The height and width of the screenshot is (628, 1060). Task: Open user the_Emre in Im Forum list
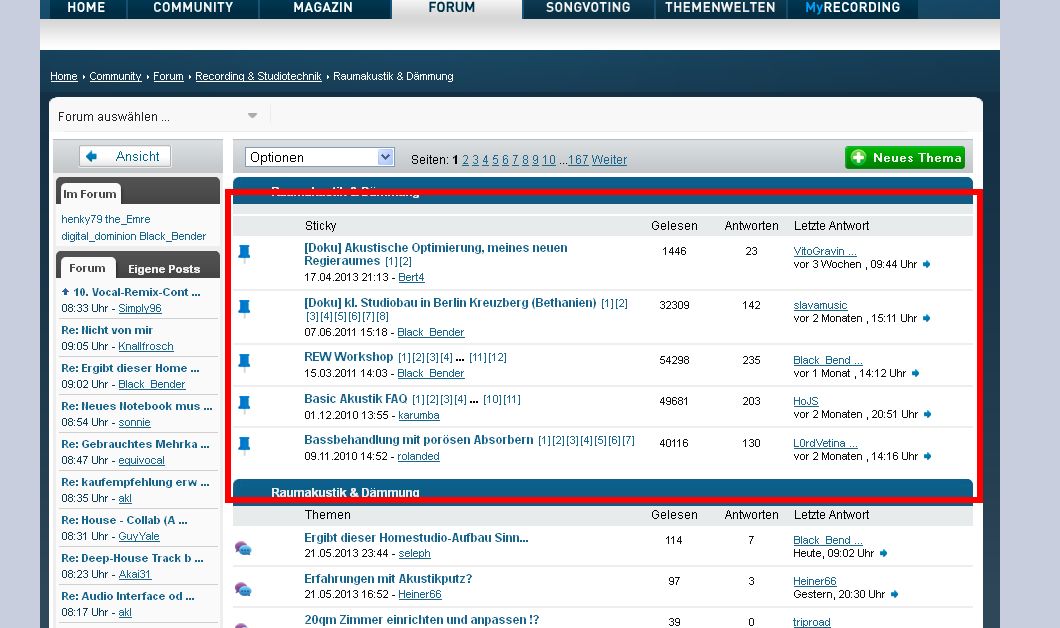click(128, 220)
